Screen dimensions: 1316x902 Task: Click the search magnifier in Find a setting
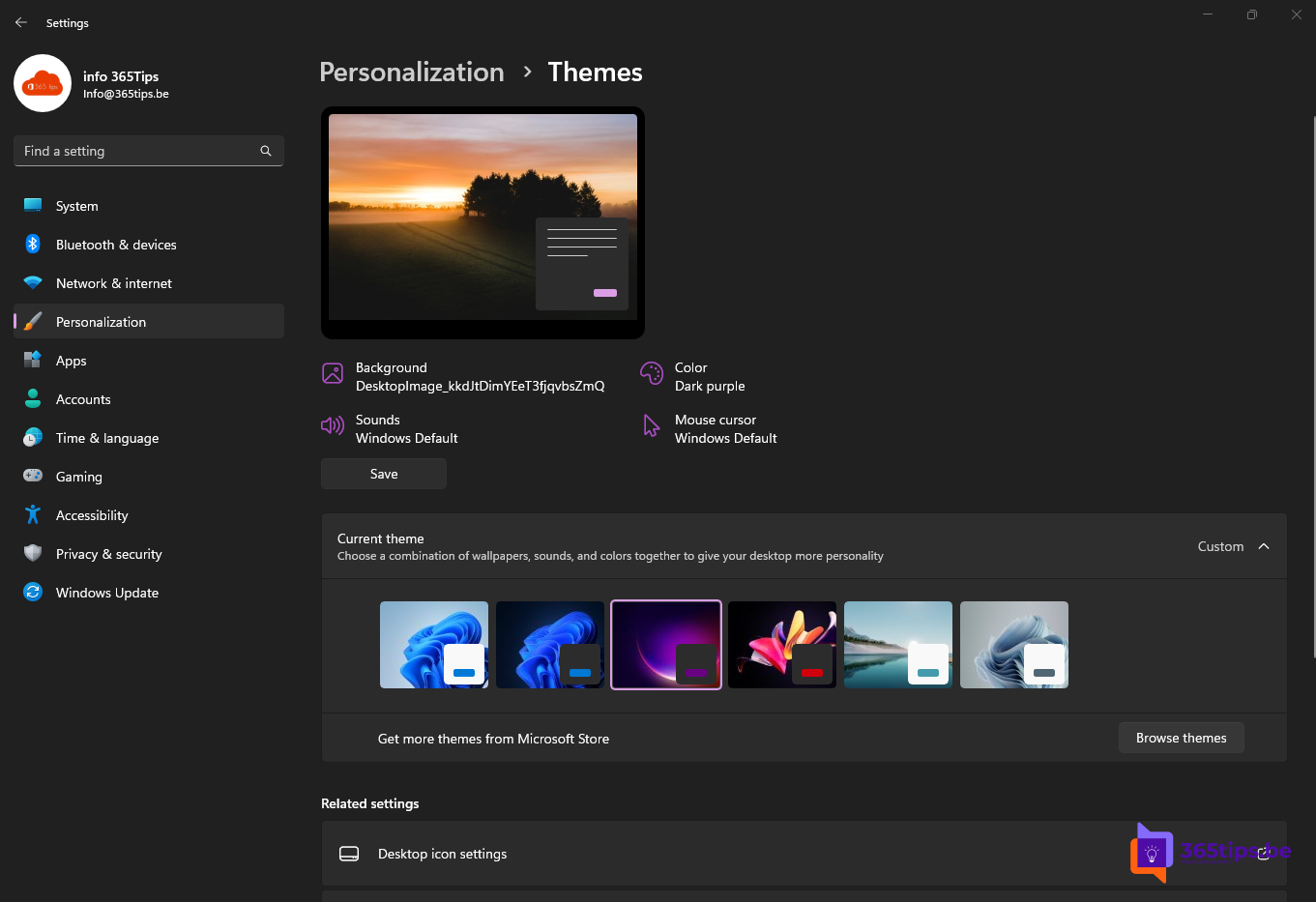pyautogui.click(x=265, y=151)
